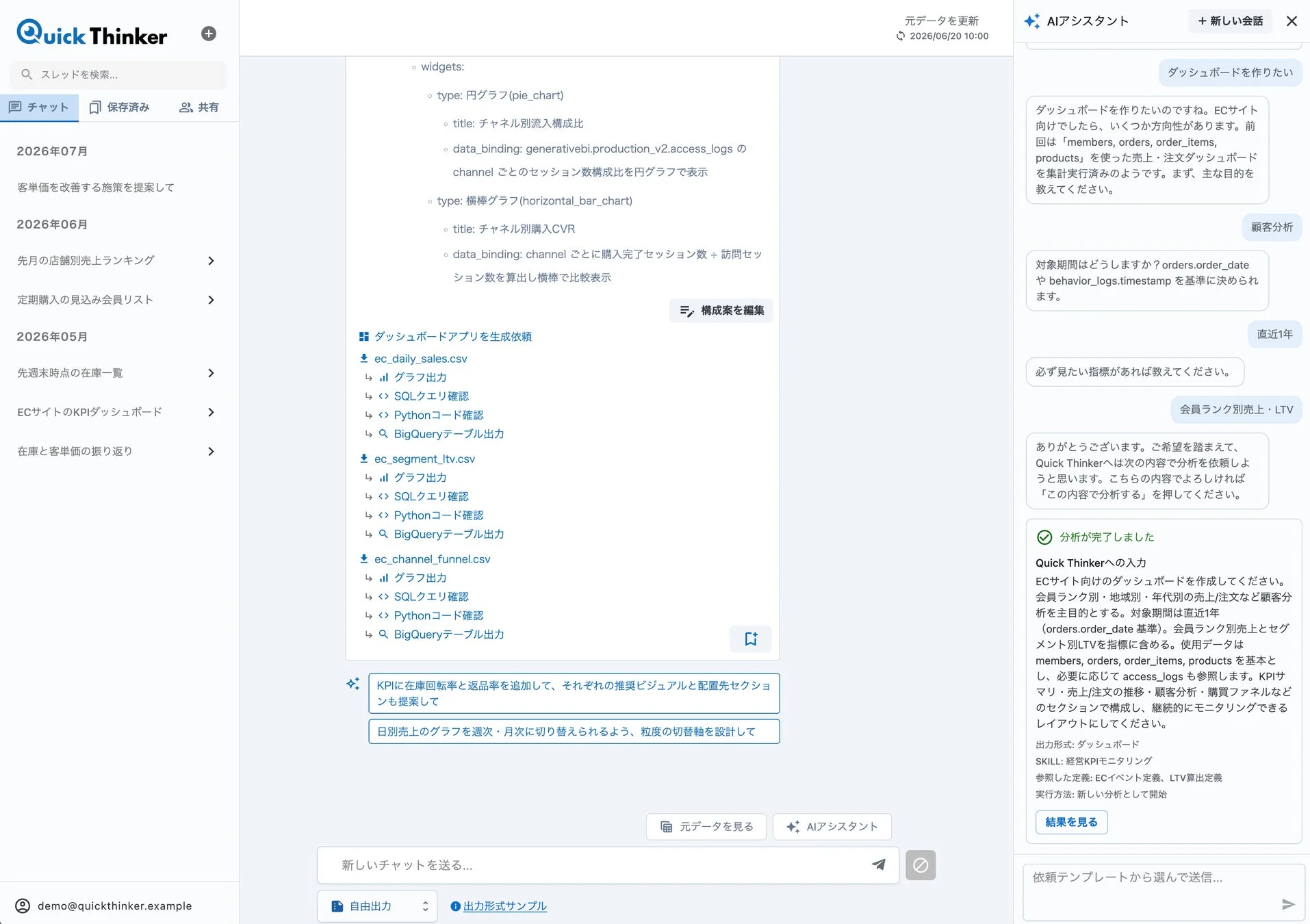
Task: Click the bookmark save icon button
Action: click(x=751, y=639)
